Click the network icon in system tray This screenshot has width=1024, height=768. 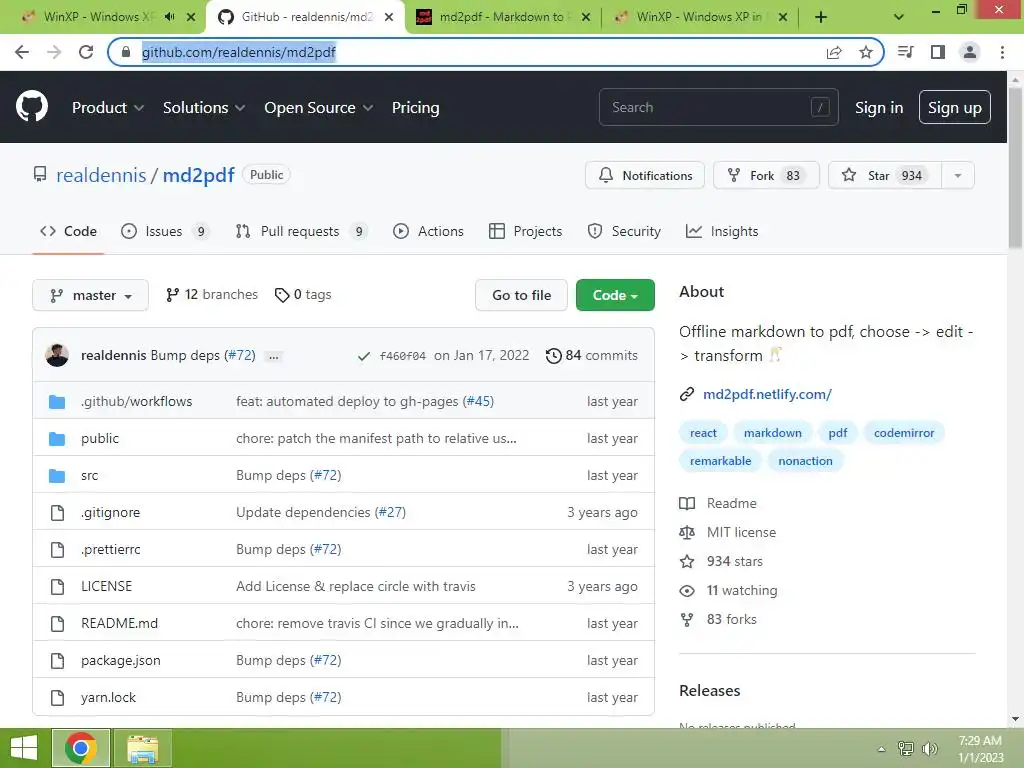(906, 748)
